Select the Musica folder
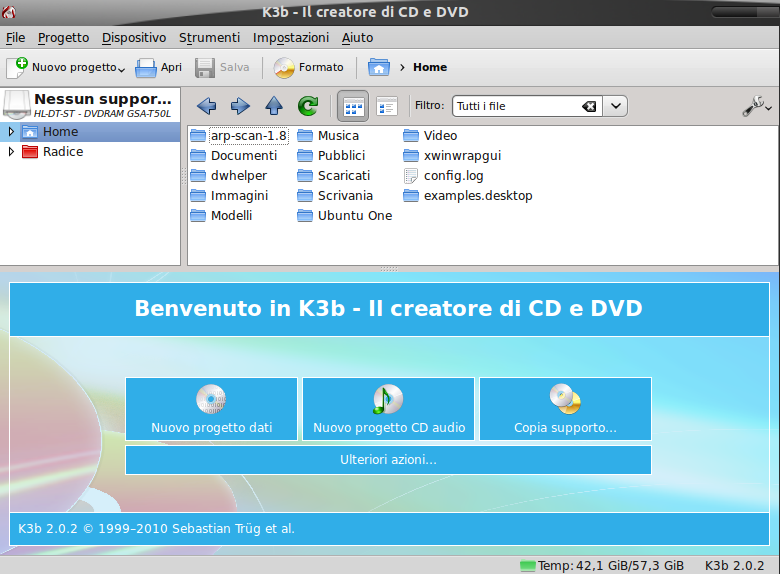This screenshot has height=574, width=780. [328, 135]
